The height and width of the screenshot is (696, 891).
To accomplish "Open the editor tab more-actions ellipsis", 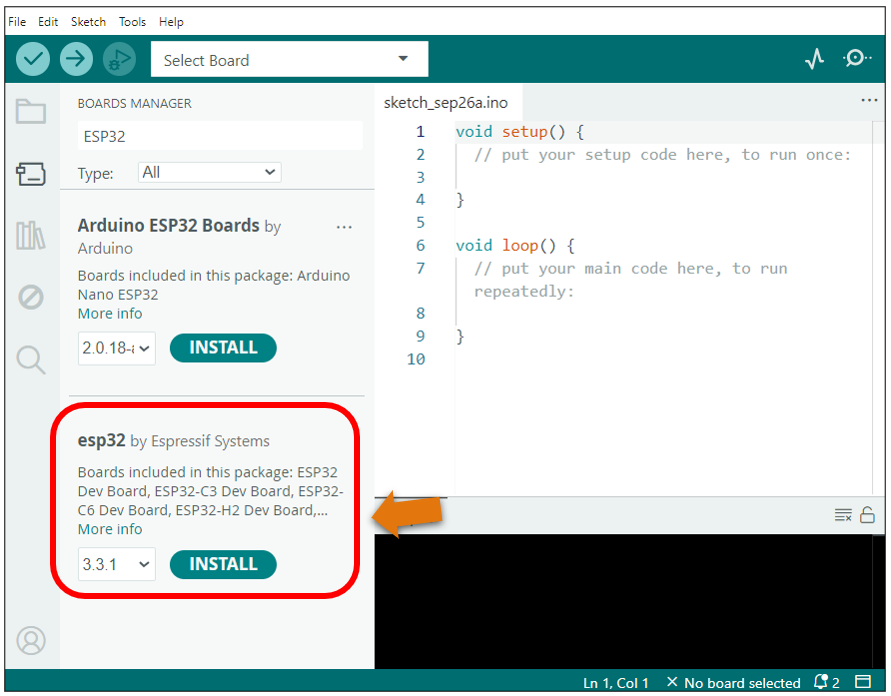I will pos(869,101).
